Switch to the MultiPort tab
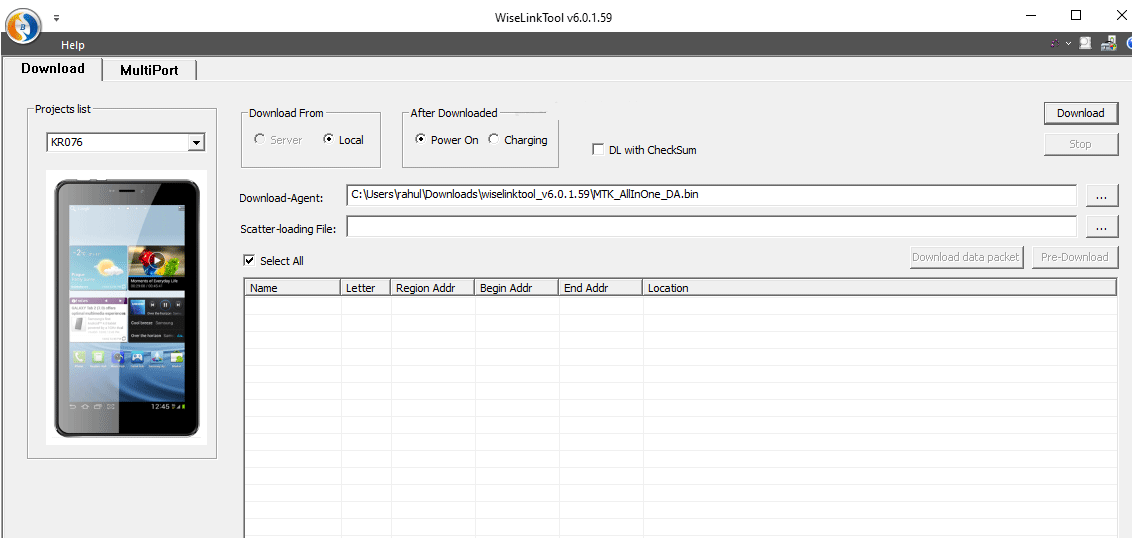 point(149,70)
